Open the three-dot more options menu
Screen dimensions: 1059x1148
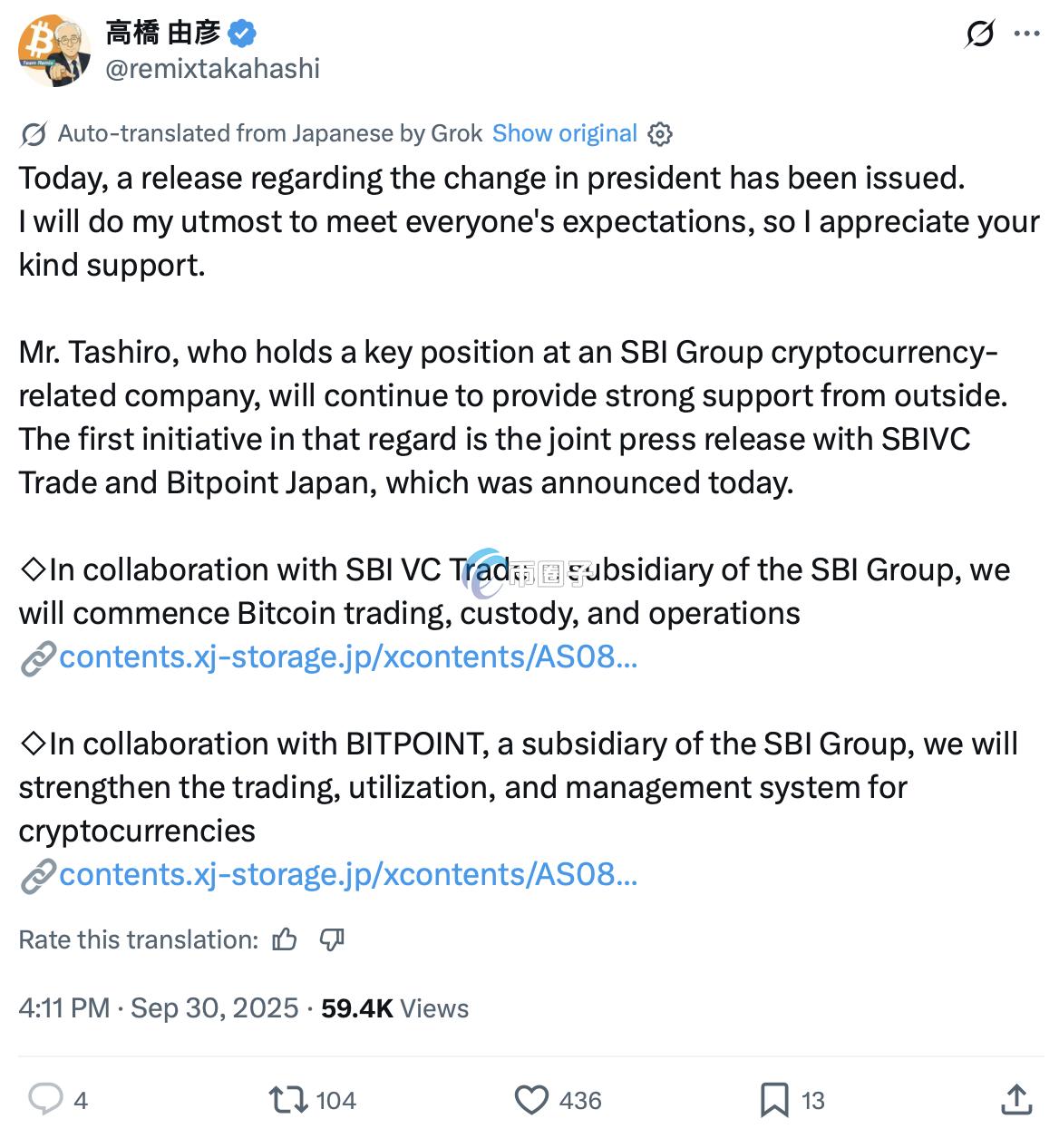tap(1026, 34)
